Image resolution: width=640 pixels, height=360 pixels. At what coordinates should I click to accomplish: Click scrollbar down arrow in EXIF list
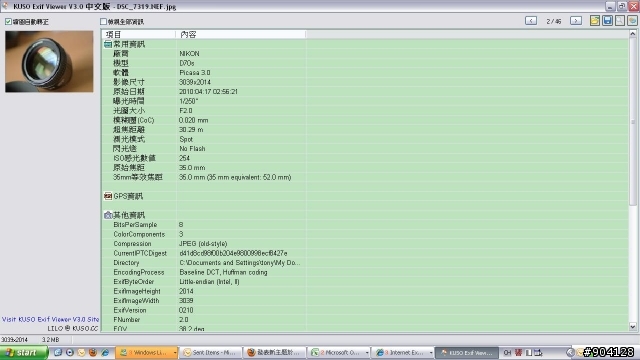pyautogui.click(x=633, y=327)
